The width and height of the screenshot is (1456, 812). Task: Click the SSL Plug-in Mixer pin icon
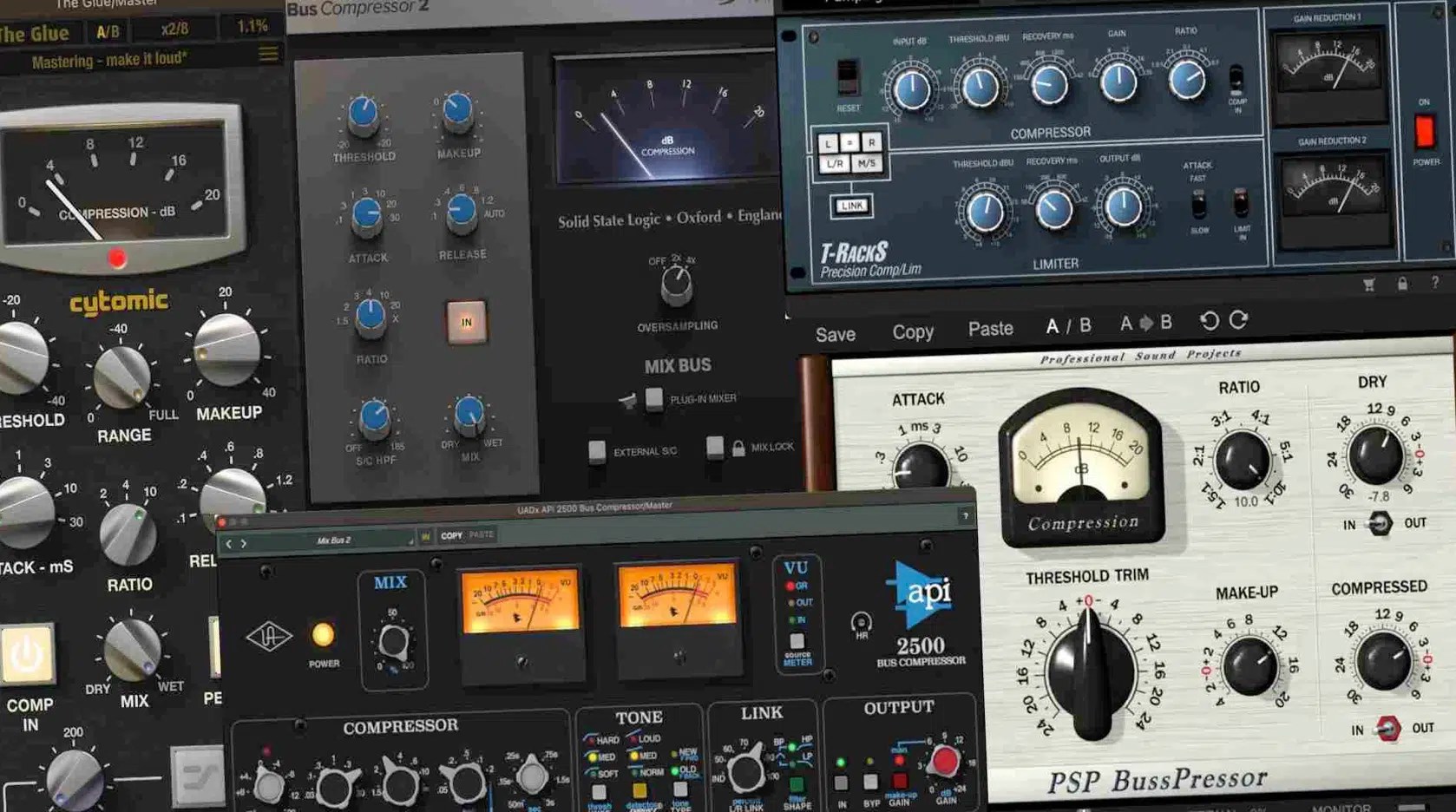(x=627, y=401)
